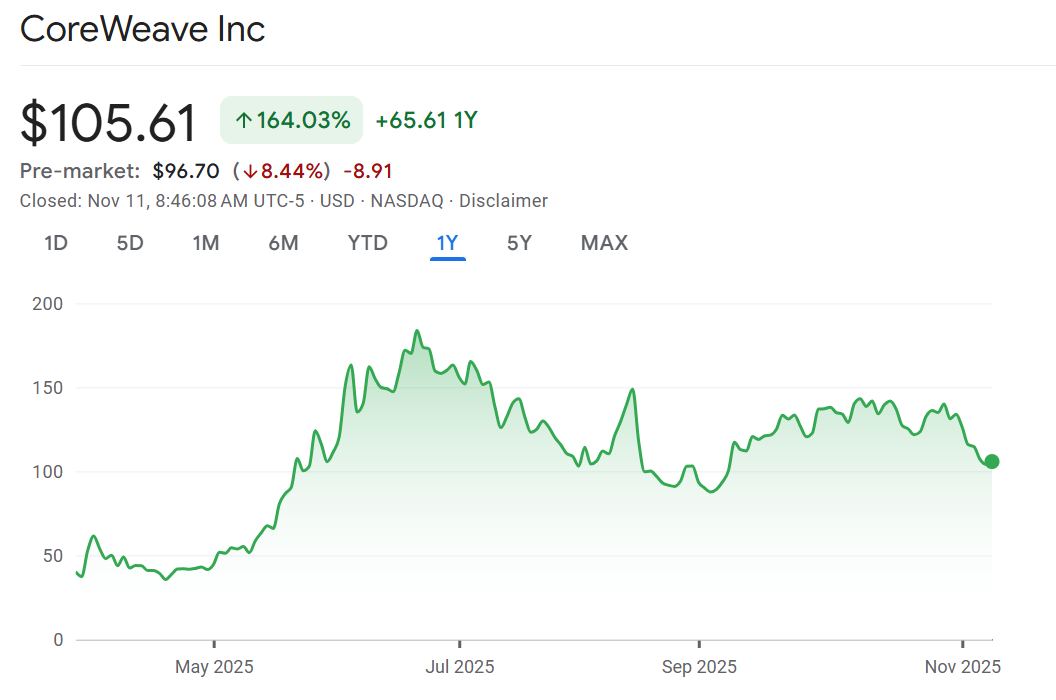This screenshot has width=1056, height=700.
Task: Click the Sep 2025 axis label
Action: (699, 666)
